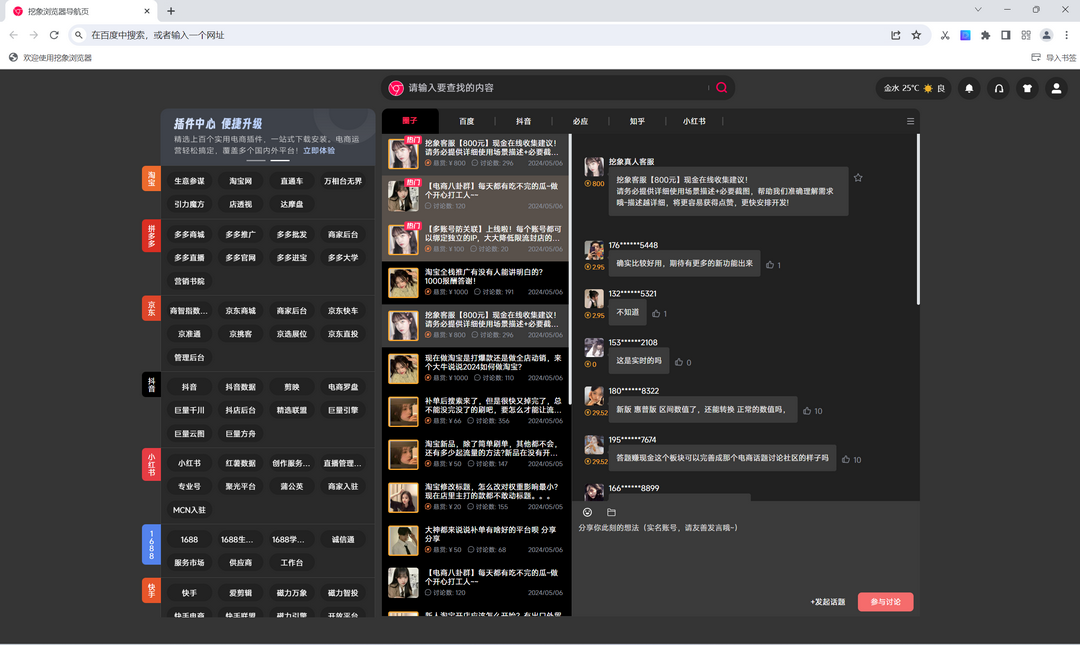Image resolution: width=1080 pixels, height=645 pixels.
Task: Switch to the 知乎 tab
Action: pyautogui.click(x=638, y=120)
